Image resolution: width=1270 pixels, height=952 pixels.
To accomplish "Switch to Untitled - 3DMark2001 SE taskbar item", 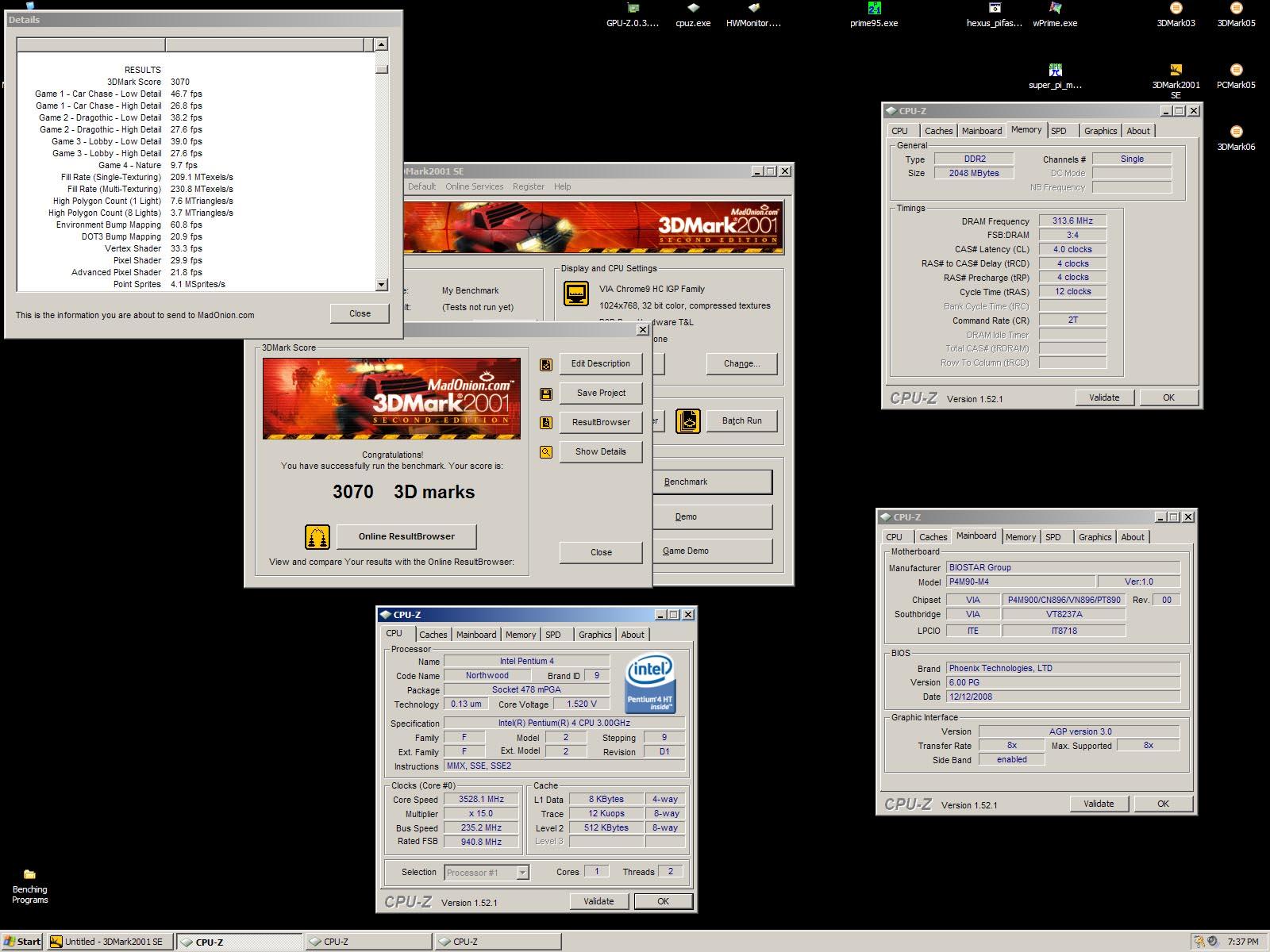I will click(110, 942).
